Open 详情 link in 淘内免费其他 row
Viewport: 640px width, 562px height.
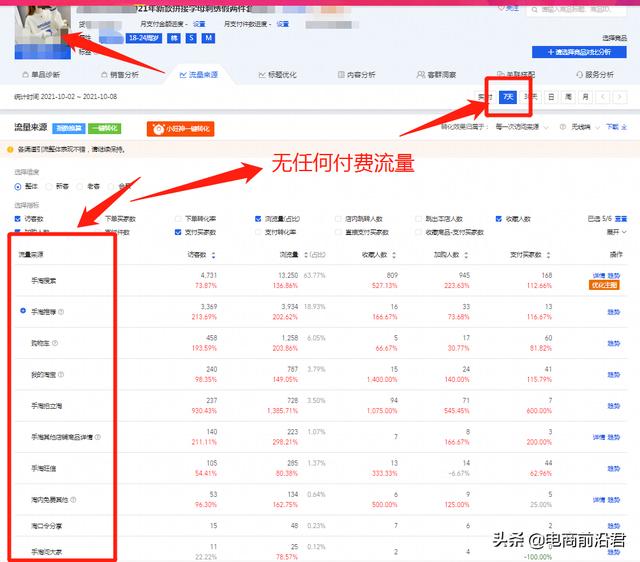click(598, 500)
